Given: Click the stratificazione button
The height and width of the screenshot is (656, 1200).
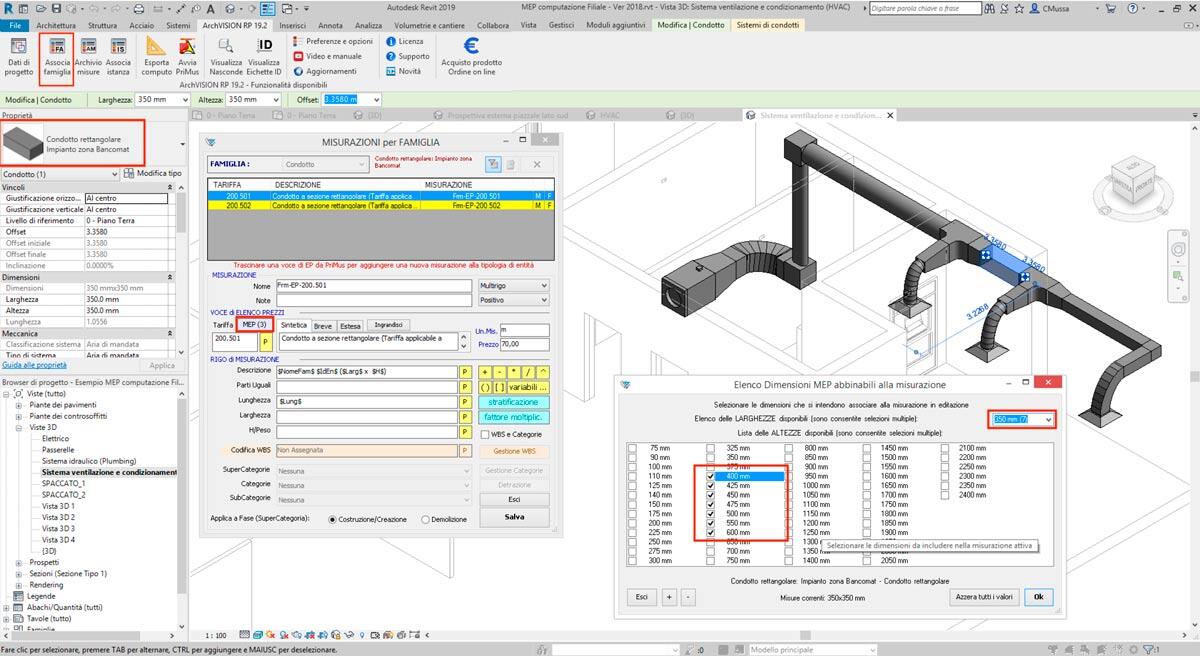Looking at the screenshot, I should coord(514,402).
